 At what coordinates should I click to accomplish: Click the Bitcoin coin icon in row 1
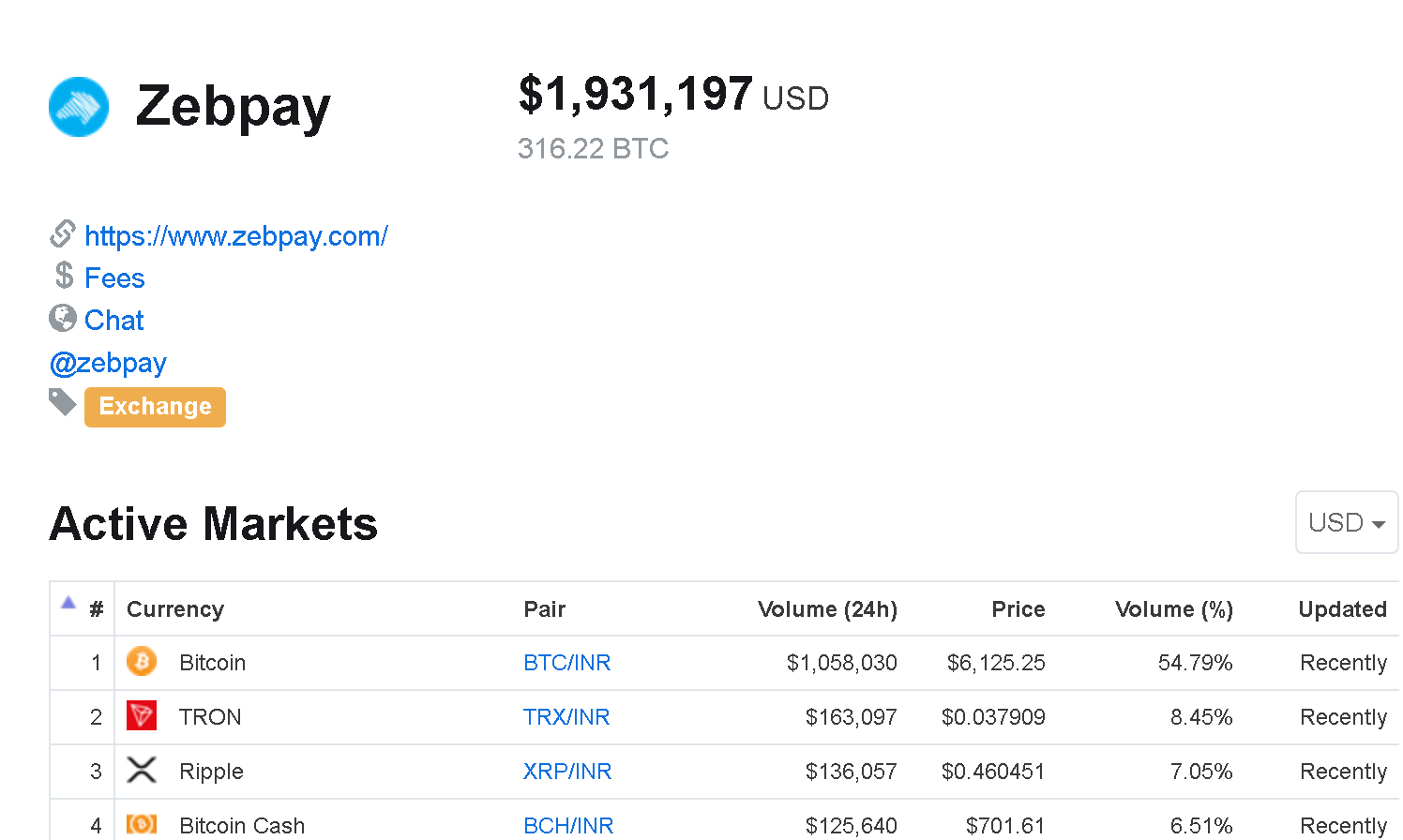click(x=142, y=662)
